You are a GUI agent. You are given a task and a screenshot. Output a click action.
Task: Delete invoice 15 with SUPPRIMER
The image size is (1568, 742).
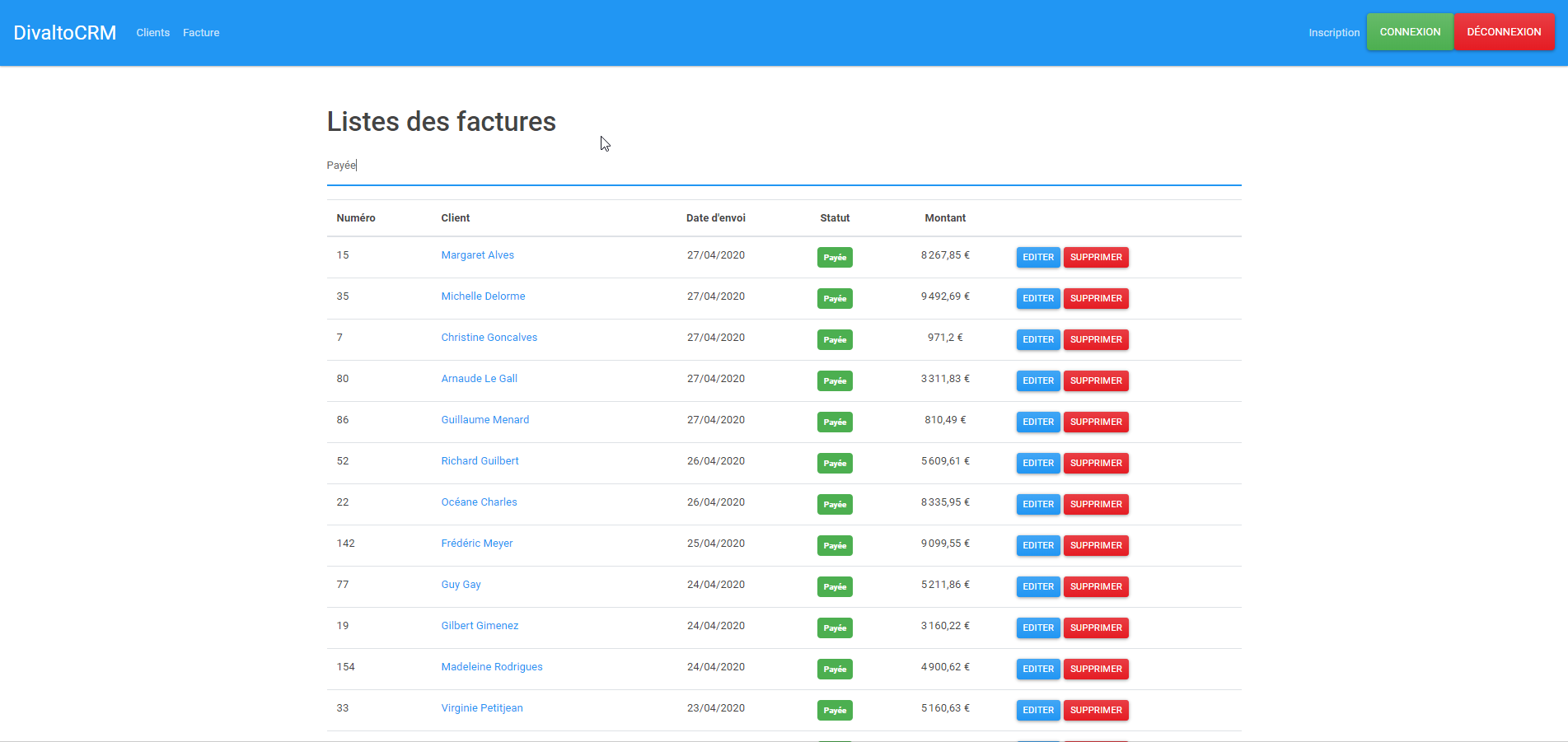(x=1096, y=257)
